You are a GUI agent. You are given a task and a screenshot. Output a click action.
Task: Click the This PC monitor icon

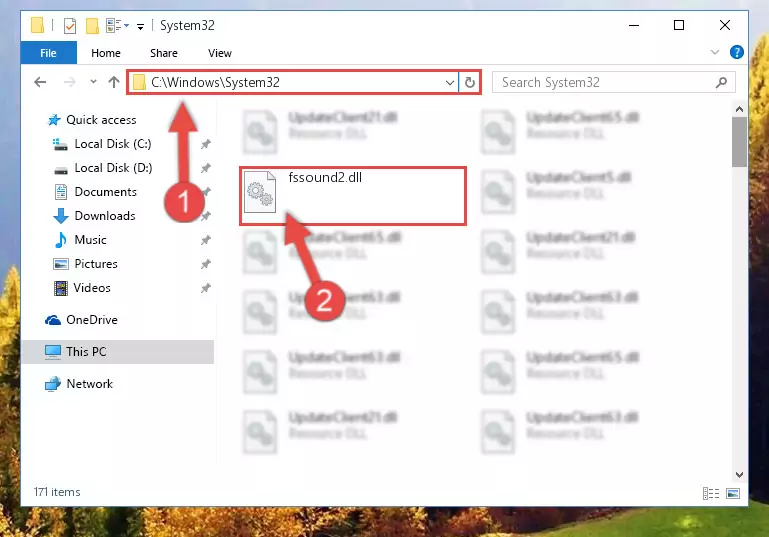tap(53, 352)
